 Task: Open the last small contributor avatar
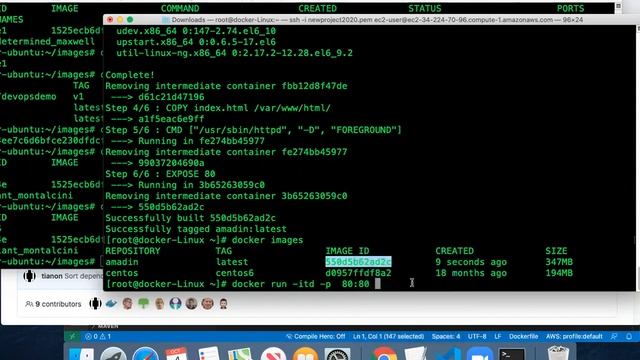point(223,304)
